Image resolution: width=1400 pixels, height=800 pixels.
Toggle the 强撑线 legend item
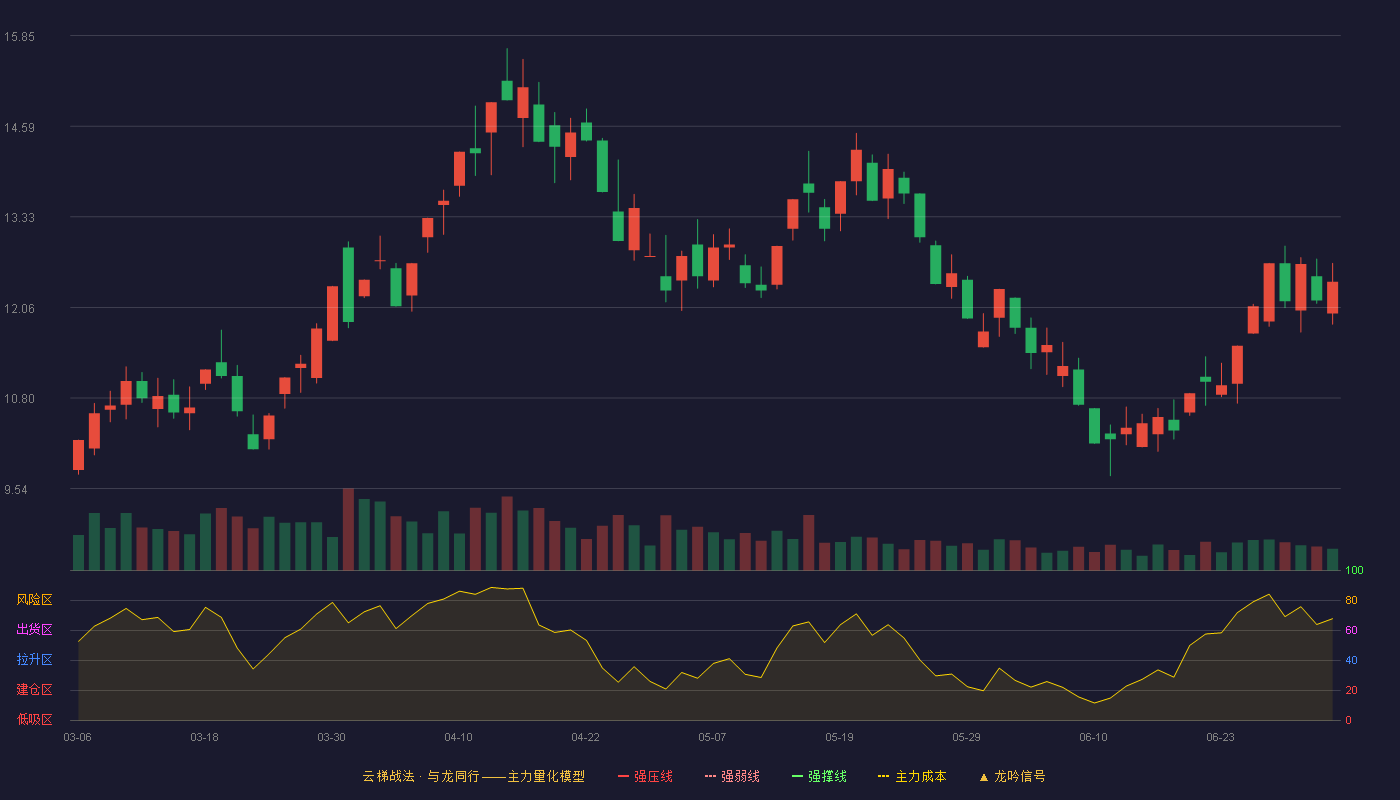[x=819, y=776]
